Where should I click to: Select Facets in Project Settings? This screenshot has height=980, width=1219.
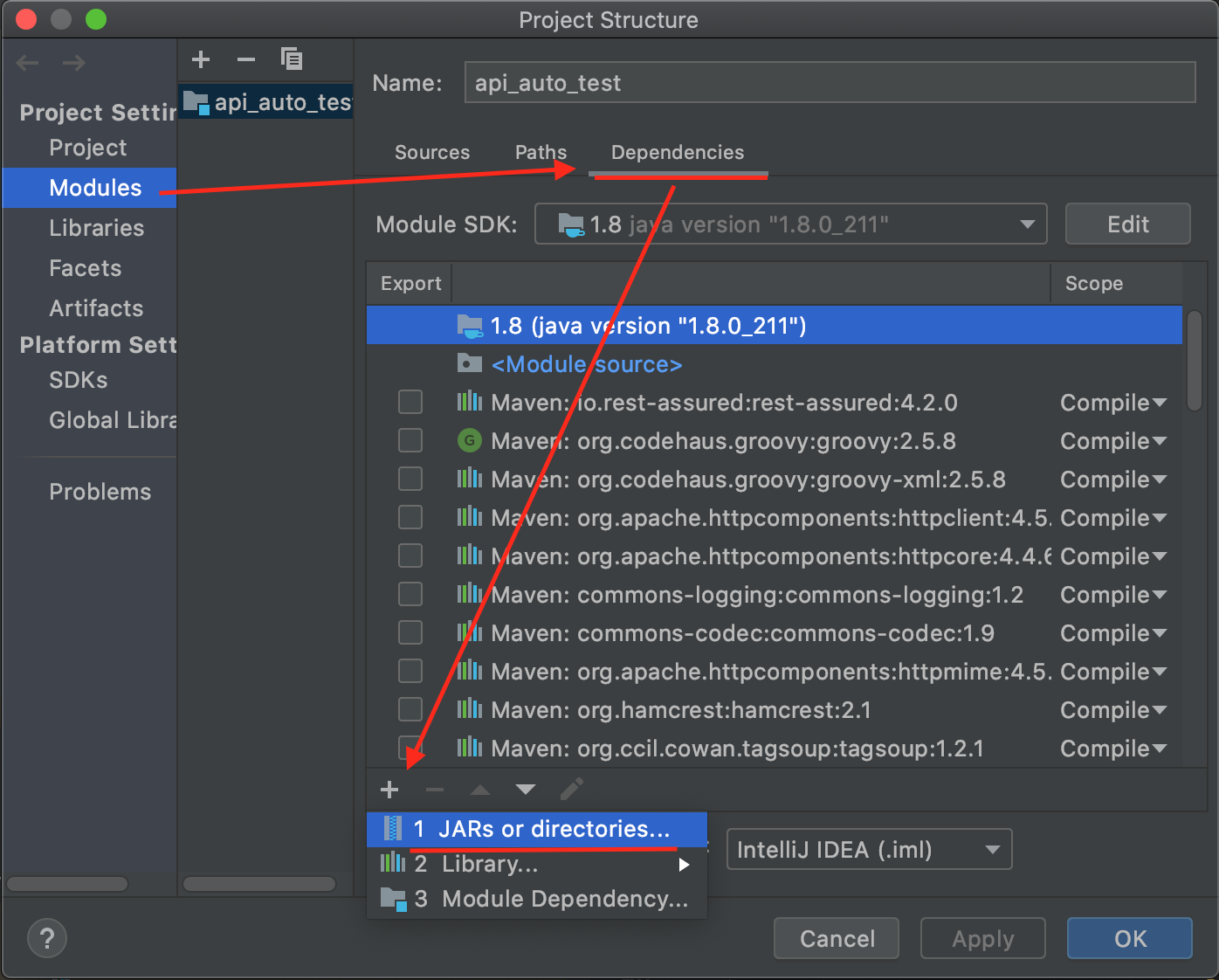[86, 268]
